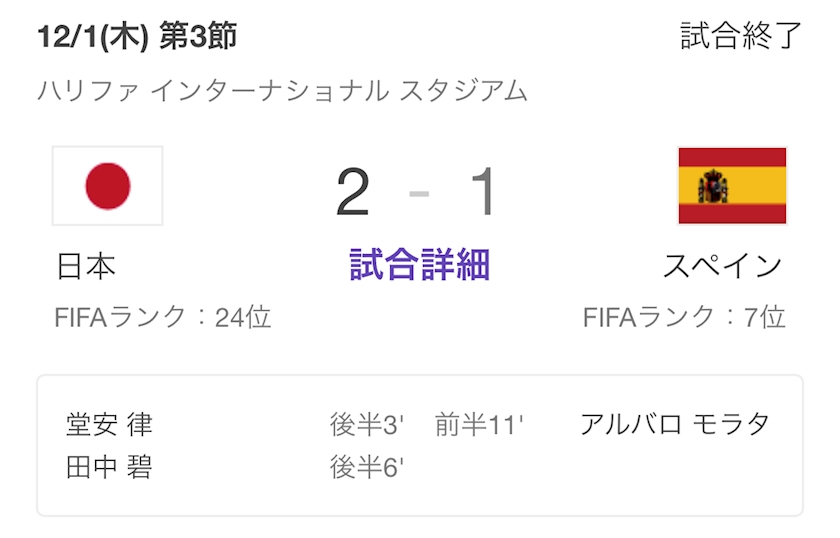Click Spain's score number 1
Viewport: 840px width, 538px height.
(484, 192)
